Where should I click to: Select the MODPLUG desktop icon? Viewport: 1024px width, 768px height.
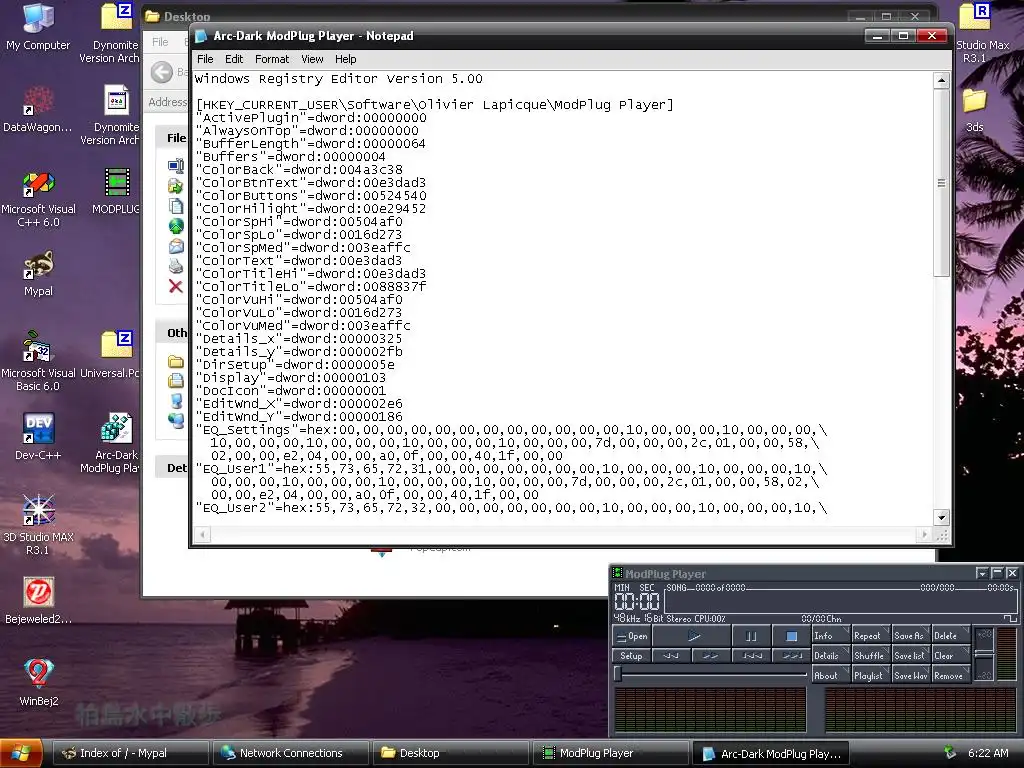(x=116, y=191)
